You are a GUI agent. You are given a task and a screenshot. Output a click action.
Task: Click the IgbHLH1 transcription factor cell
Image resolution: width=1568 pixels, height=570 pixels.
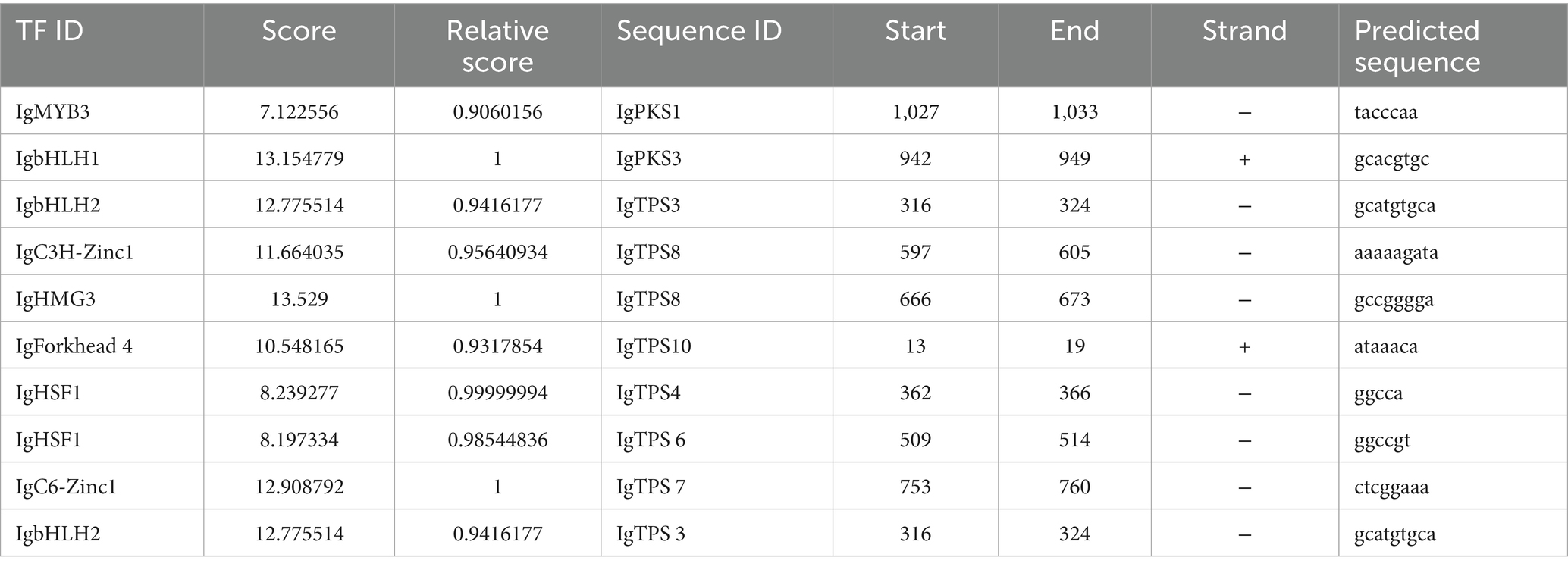tap(58, 159)
